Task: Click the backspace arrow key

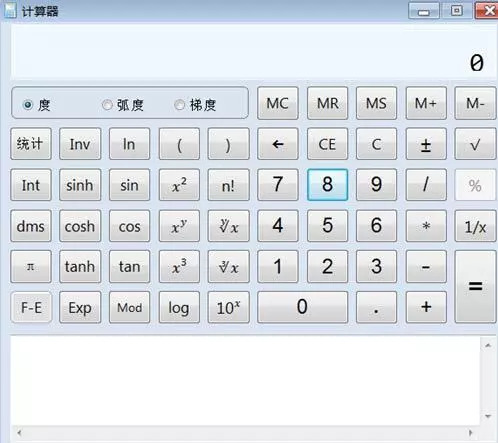Action: tap(278, 144)
